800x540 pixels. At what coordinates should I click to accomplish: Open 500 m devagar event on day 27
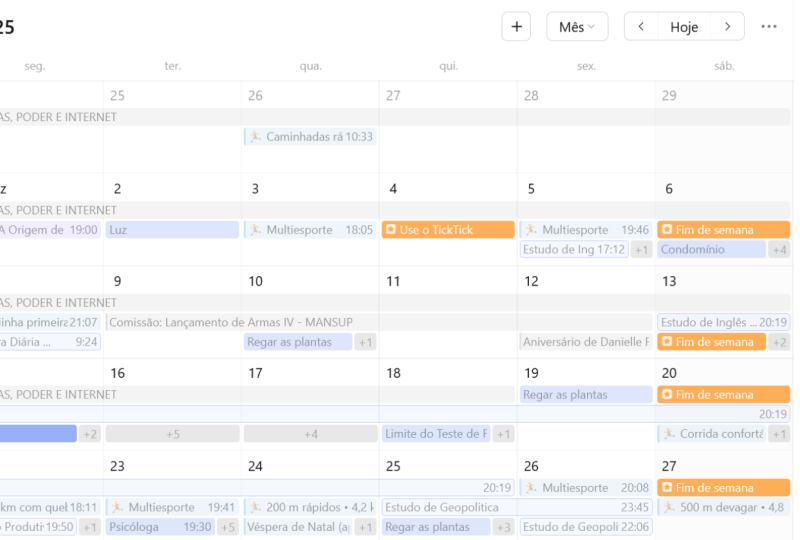coord(724,507)
